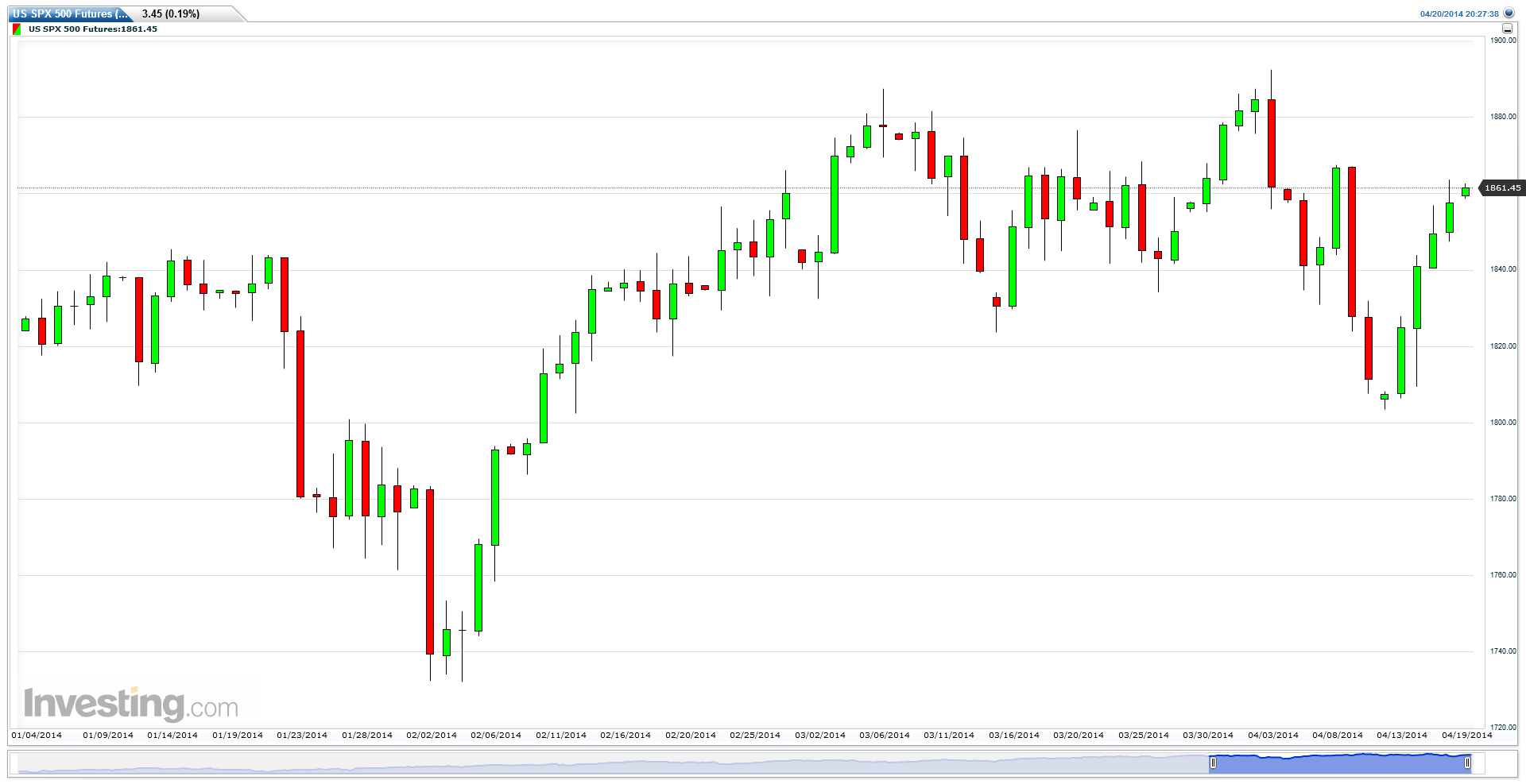Collapse the chart panel with the minimize icon
This screenshot has width=1526, height=784.
[1508, 29]
